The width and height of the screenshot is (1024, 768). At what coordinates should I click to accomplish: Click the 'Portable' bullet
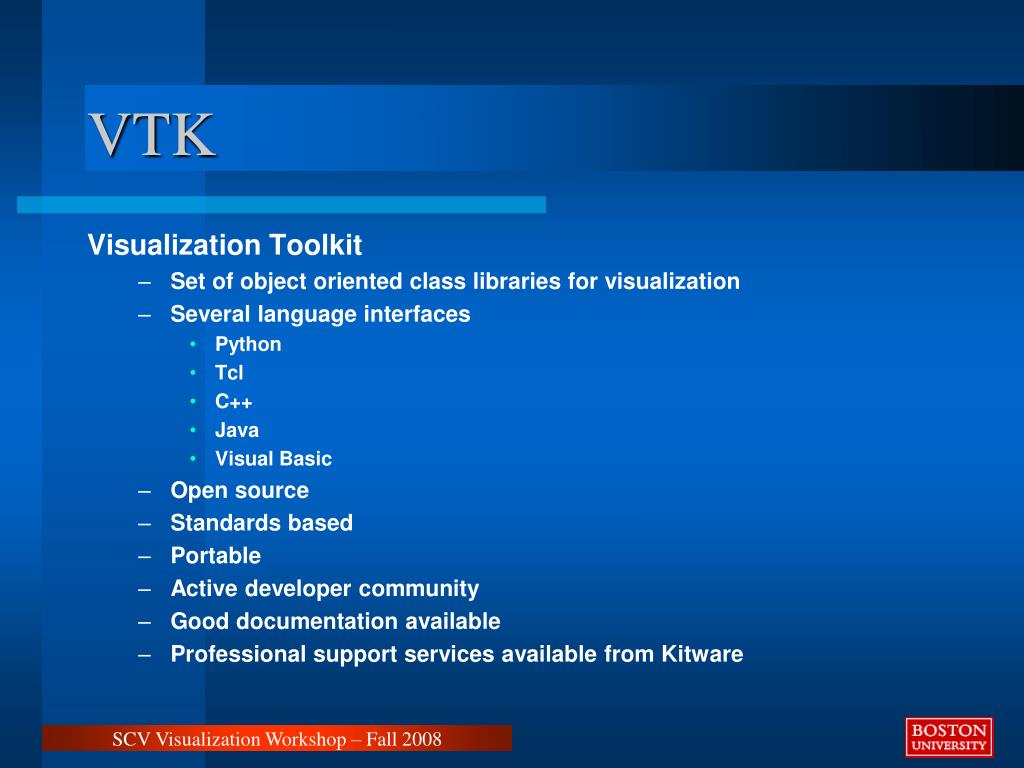click(x=216, y=556)
